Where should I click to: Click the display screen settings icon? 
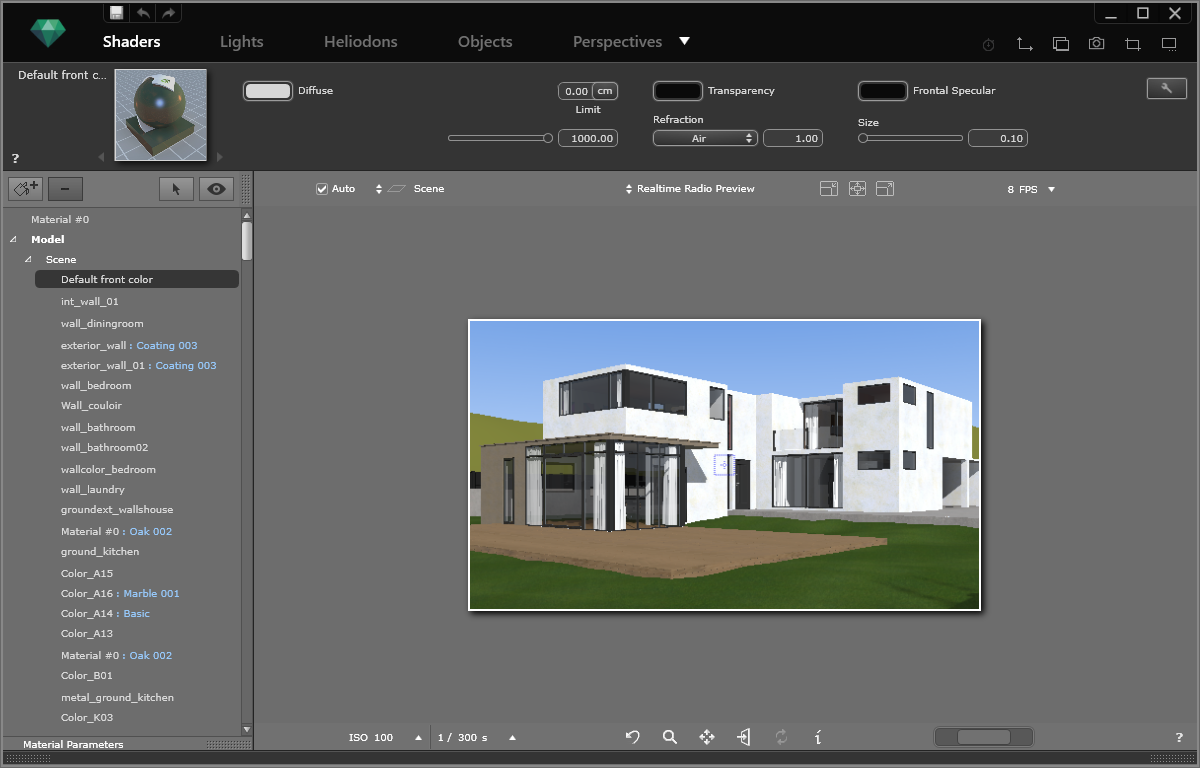click(1169, 44)
